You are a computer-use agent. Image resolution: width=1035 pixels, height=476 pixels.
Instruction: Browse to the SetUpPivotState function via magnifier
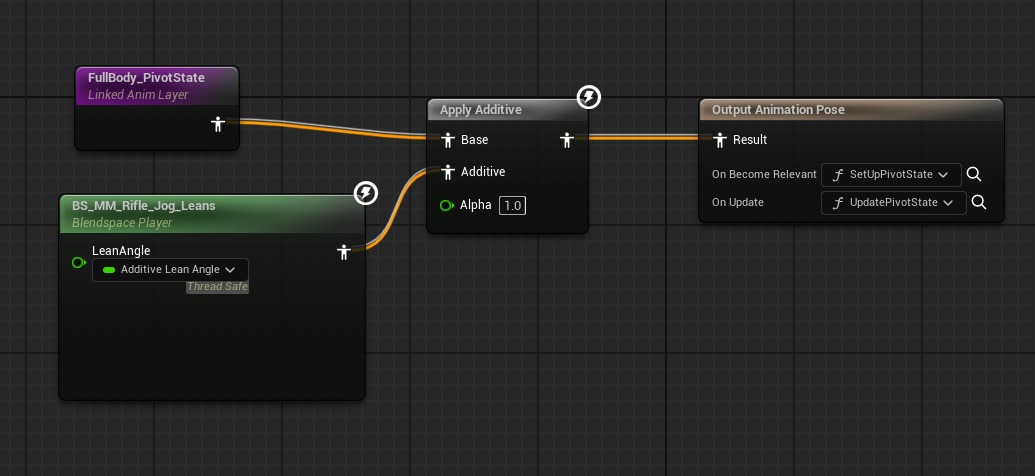[974, 175]
